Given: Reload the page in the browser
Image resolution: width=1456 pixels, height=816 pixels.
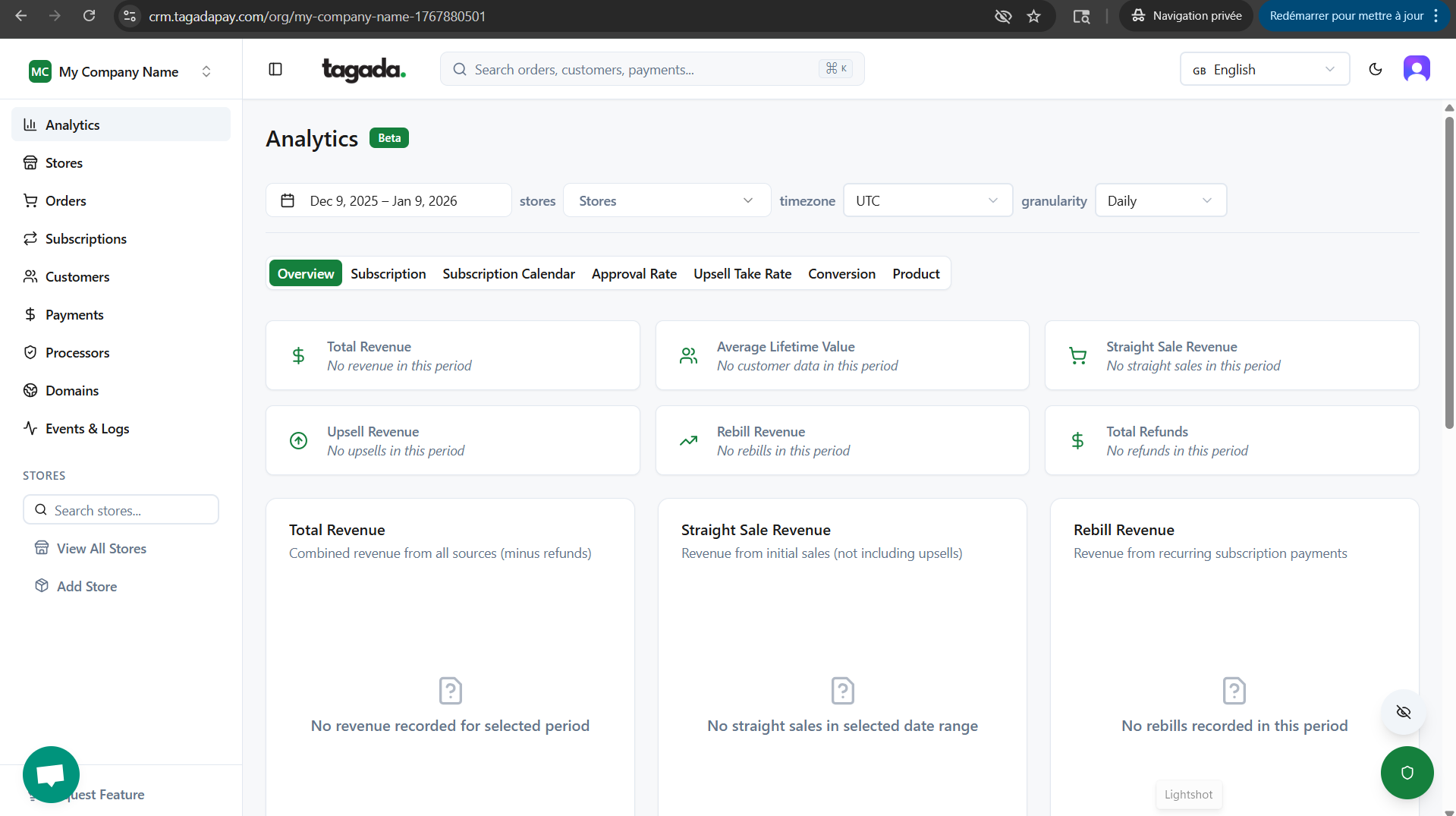Looking at the screenshot, I should point(89,16).
